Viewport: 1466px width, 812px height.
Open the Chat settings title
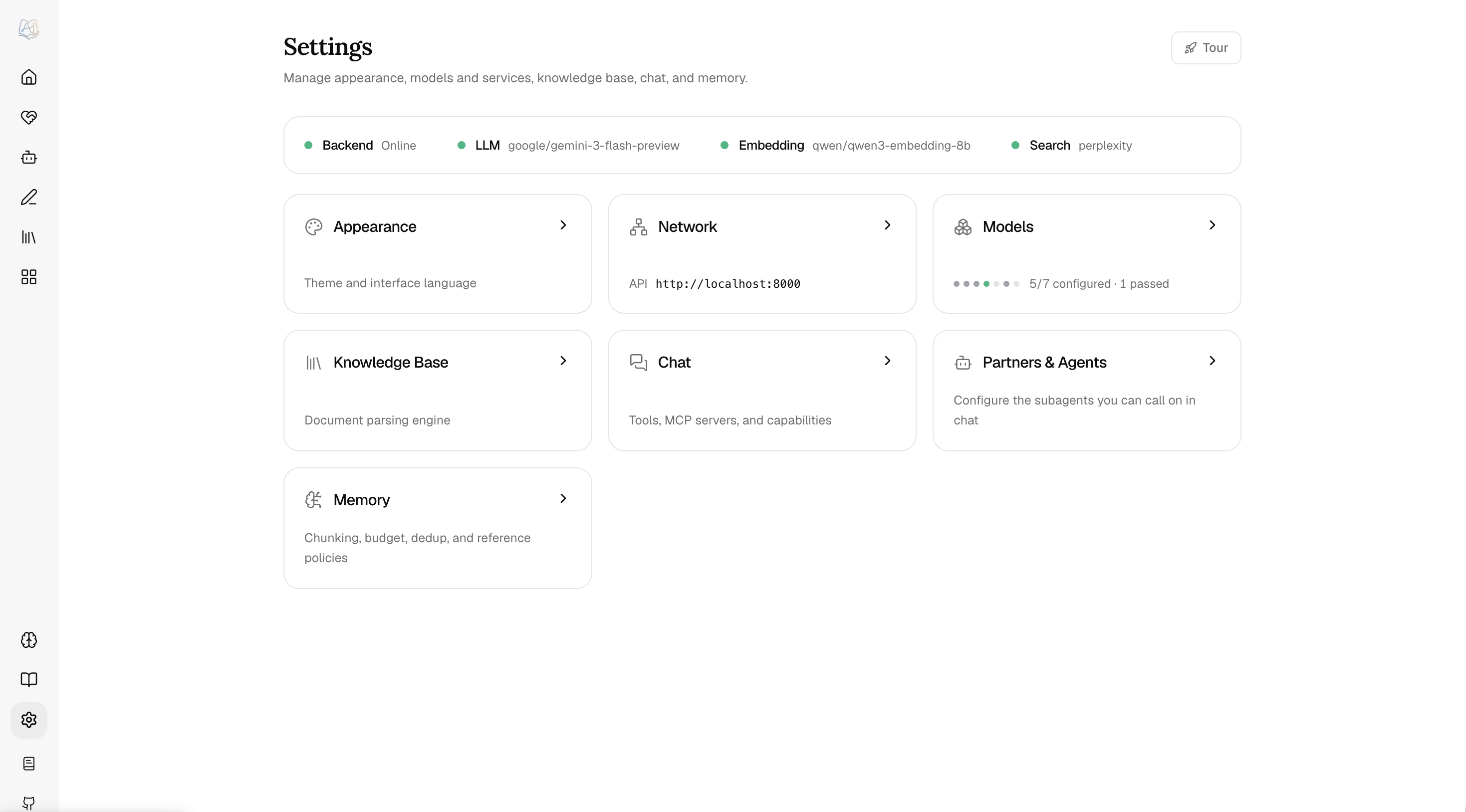(x=674, y=363)
